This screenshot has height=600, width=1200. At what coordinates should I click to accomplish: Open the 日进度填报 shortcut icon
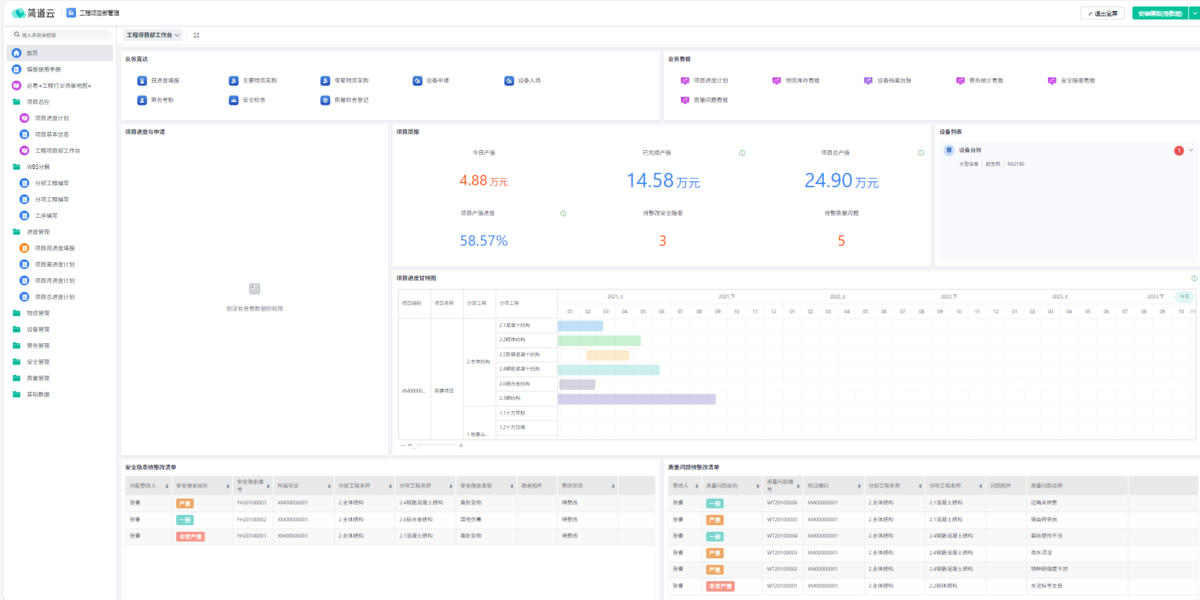click(x=142, y=80)
